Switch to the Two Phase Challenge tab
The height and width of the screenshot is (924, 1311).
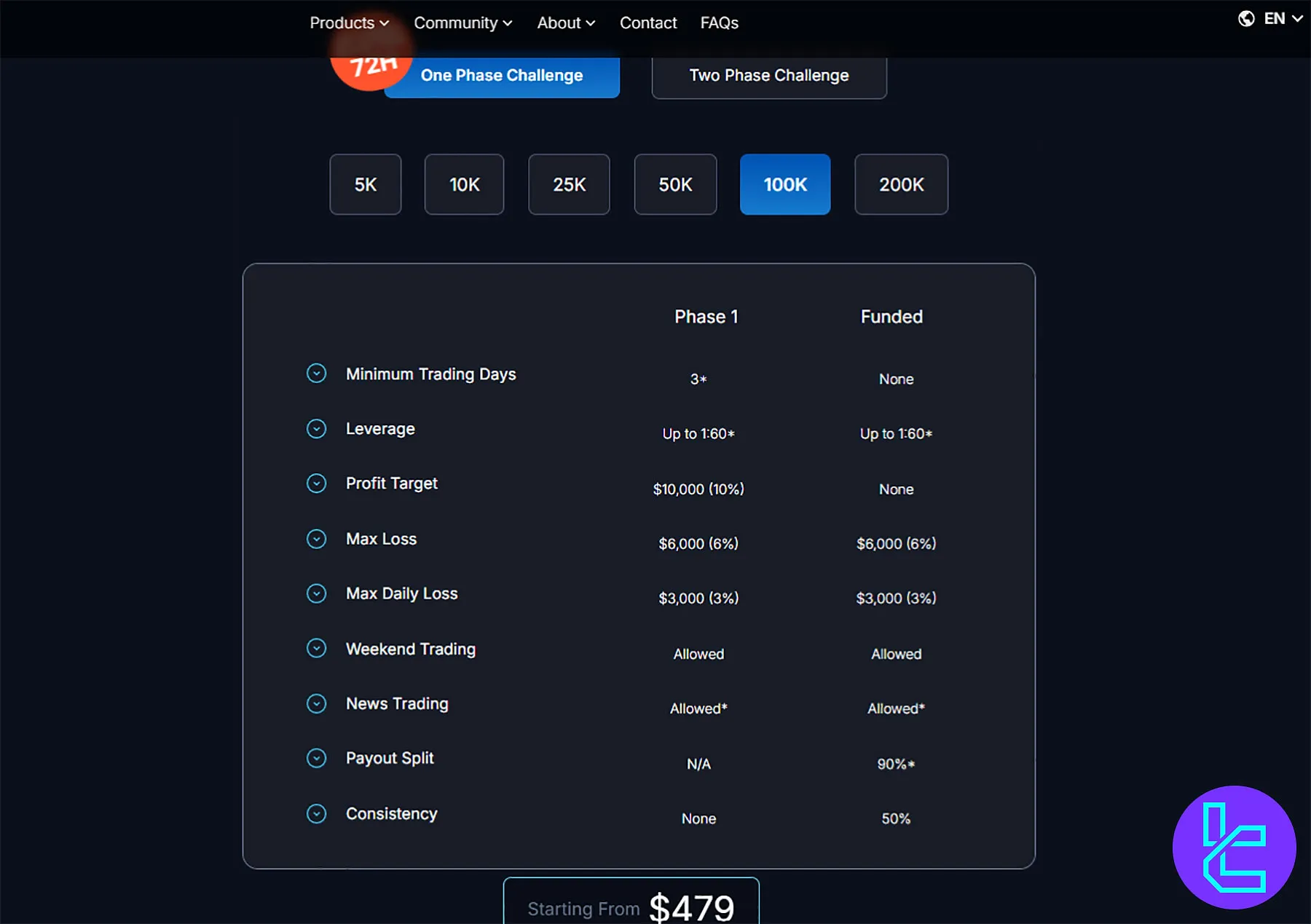tap(768, 75)
